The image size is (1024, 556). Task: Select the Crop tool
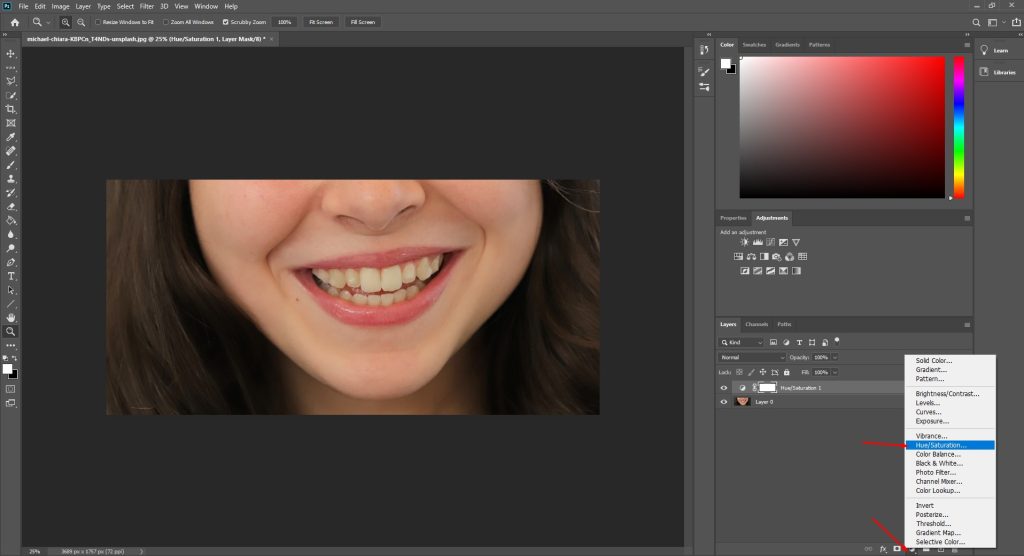click(11, 109)
